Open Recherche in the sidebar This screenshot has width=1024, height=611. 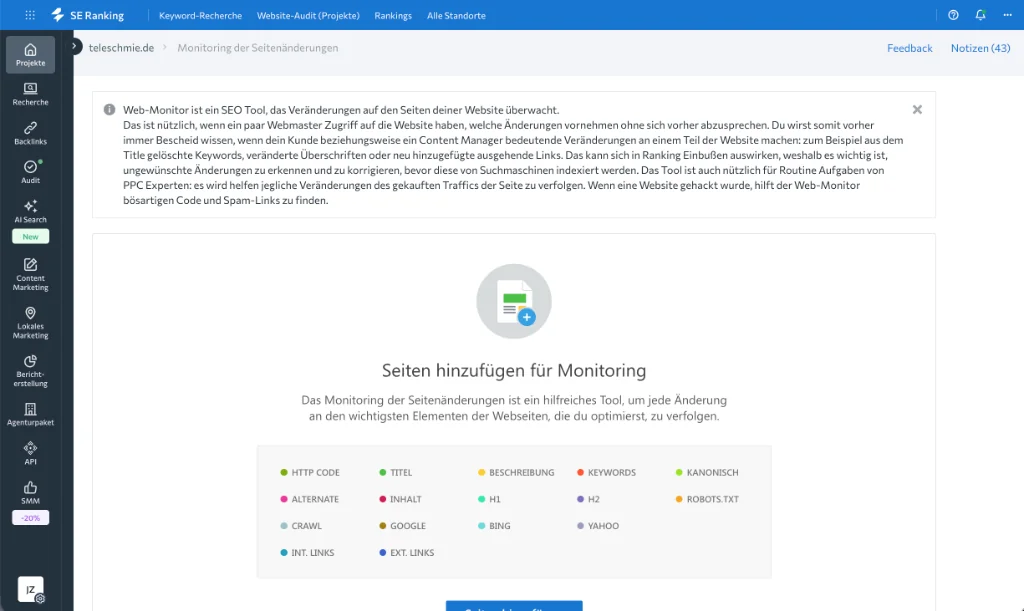tap(31, 94)
